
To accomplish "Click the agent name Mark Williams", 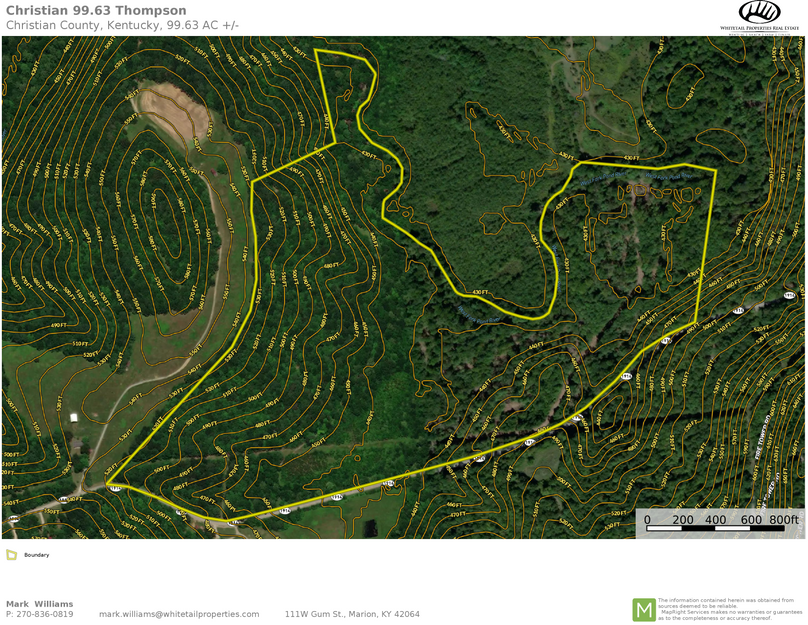I will (39, 604).
